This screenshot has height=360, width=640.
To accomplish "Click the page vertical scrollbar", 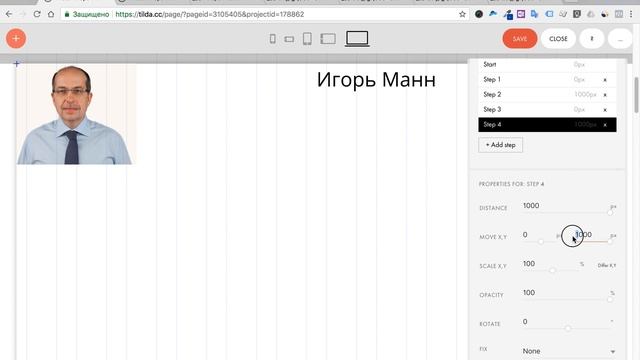I will click(x=636, y=95).
